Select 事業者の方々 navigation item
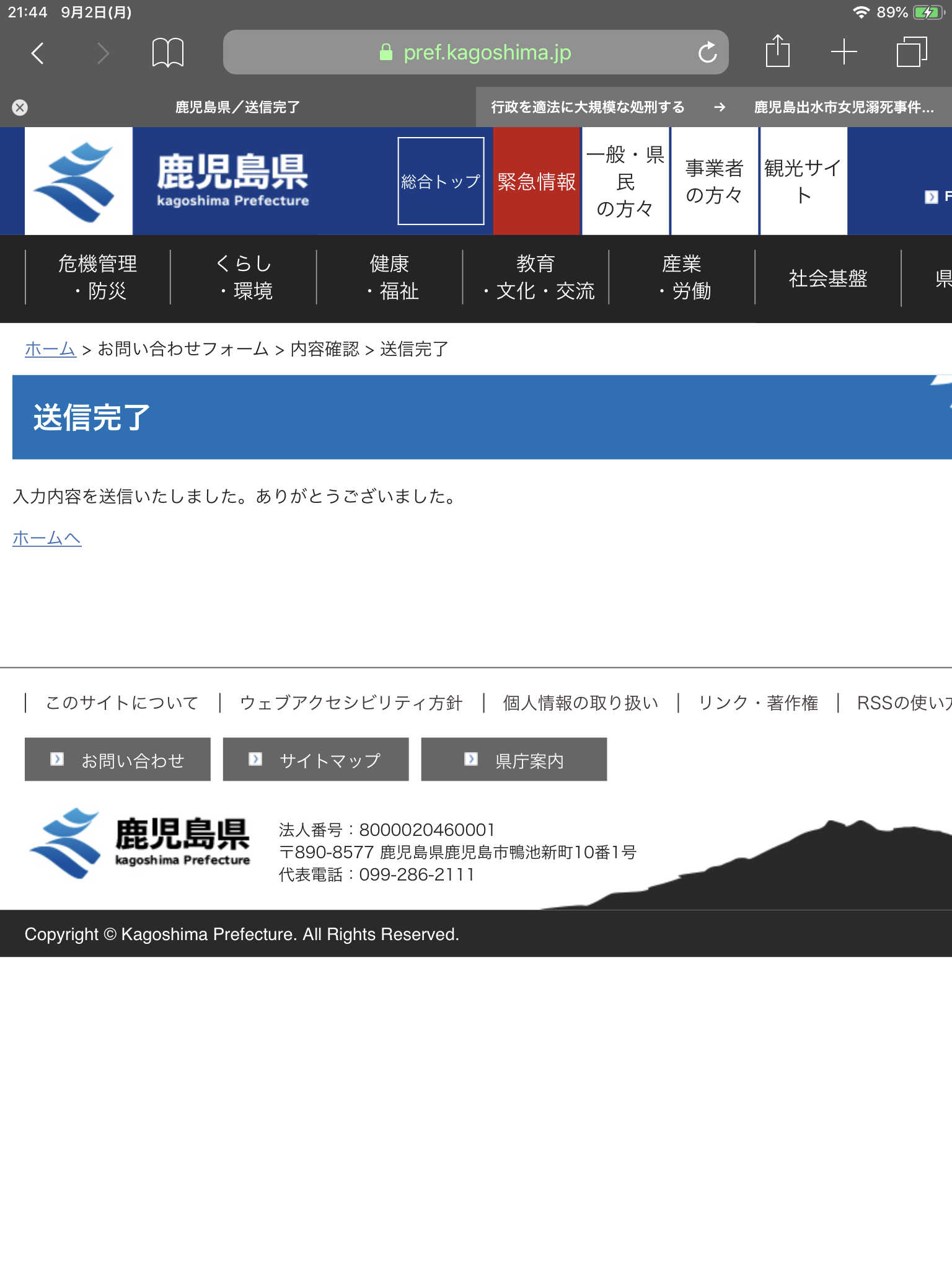Image resolution: width=952 pixels, height=1270 pixels. [714, 181]
